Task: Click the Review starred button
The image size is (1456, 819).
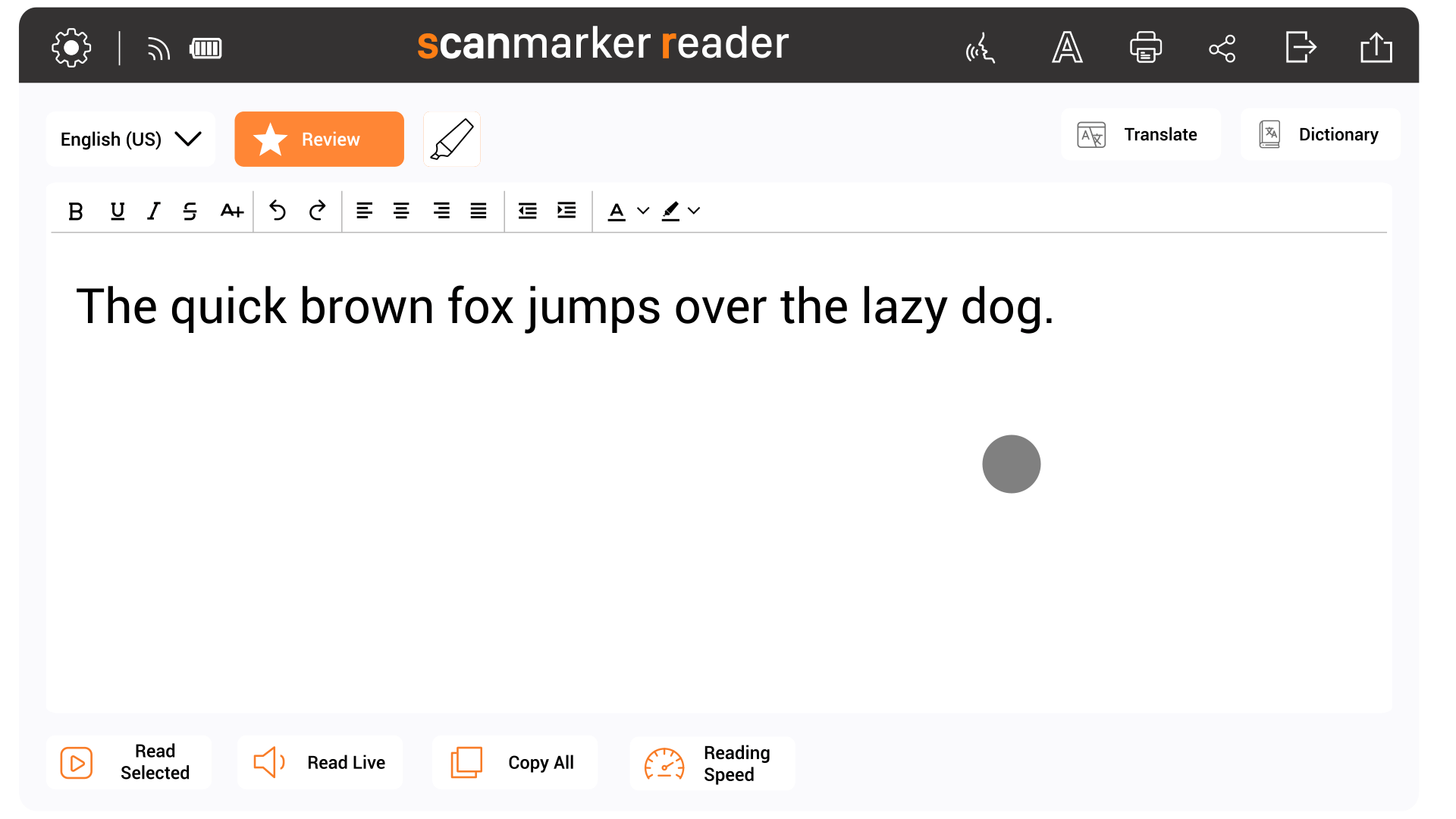Action: [x=319, y=140]
